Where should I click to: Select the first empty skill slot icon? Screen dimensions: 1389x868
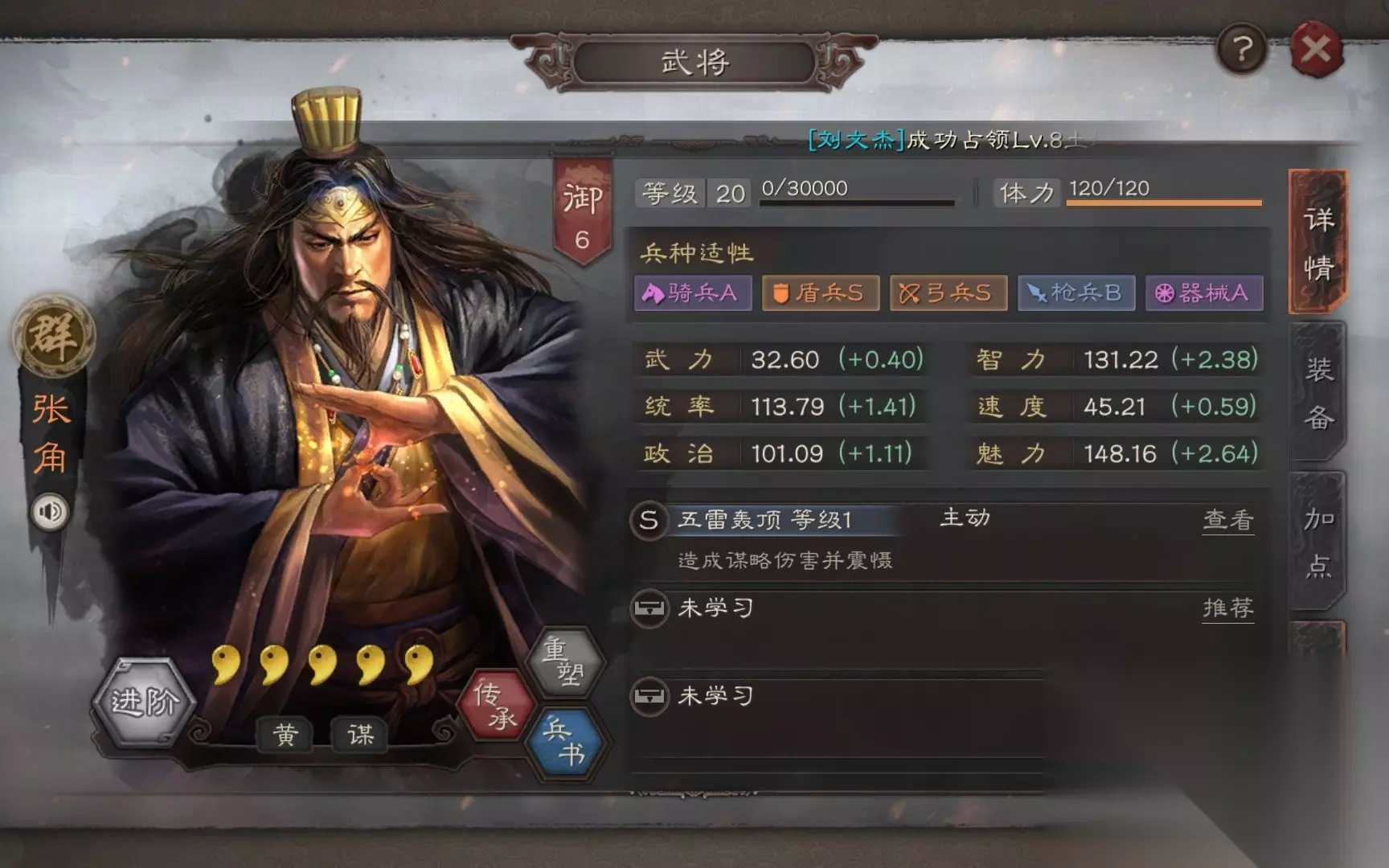point(649,608)
